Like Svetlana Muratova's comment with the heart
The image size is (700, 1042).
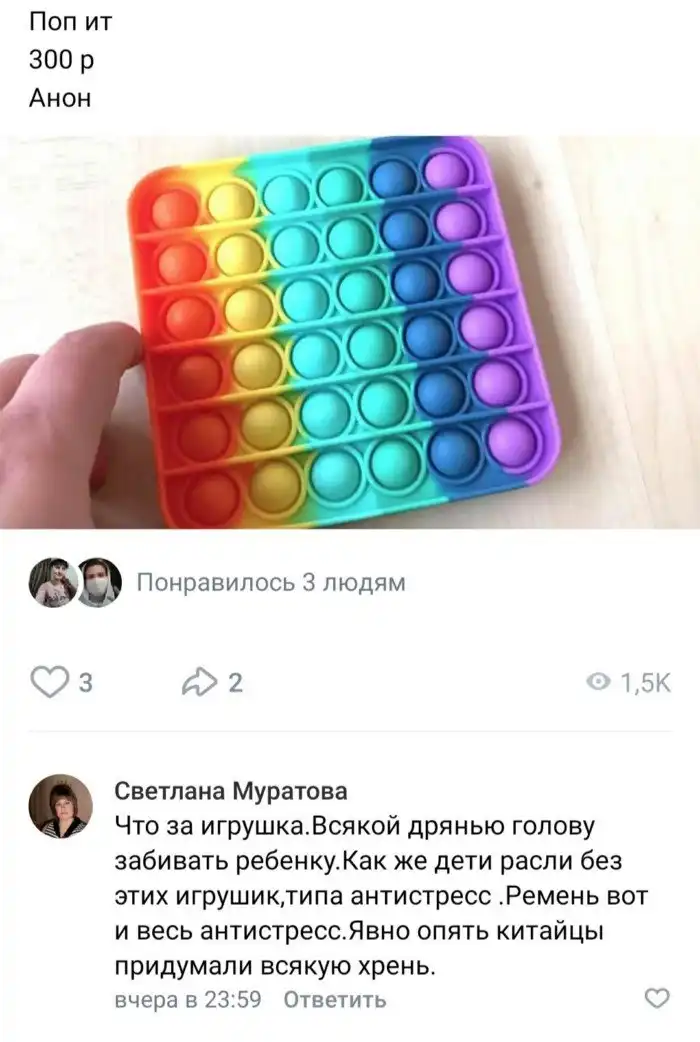657,998
